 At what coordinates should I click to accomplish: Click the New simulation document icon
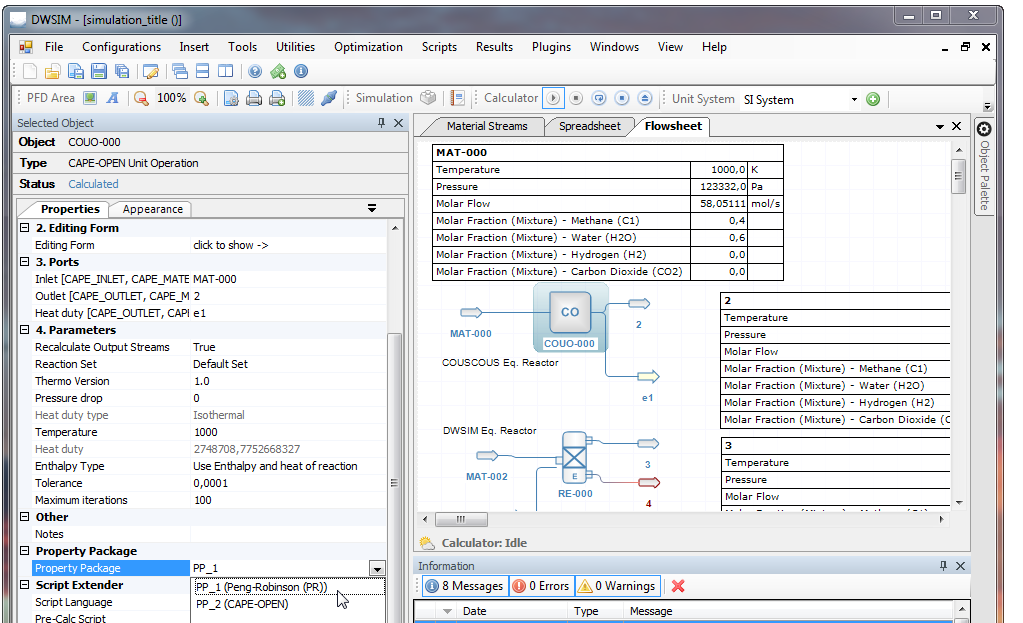click(30, 71)
